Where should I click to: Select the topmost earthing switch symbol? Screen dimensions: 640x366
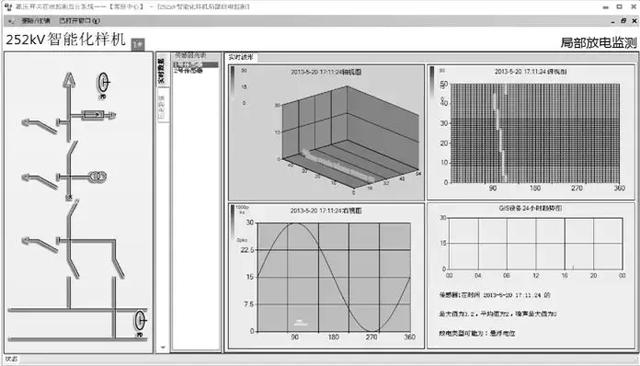[x=39, y=125]
